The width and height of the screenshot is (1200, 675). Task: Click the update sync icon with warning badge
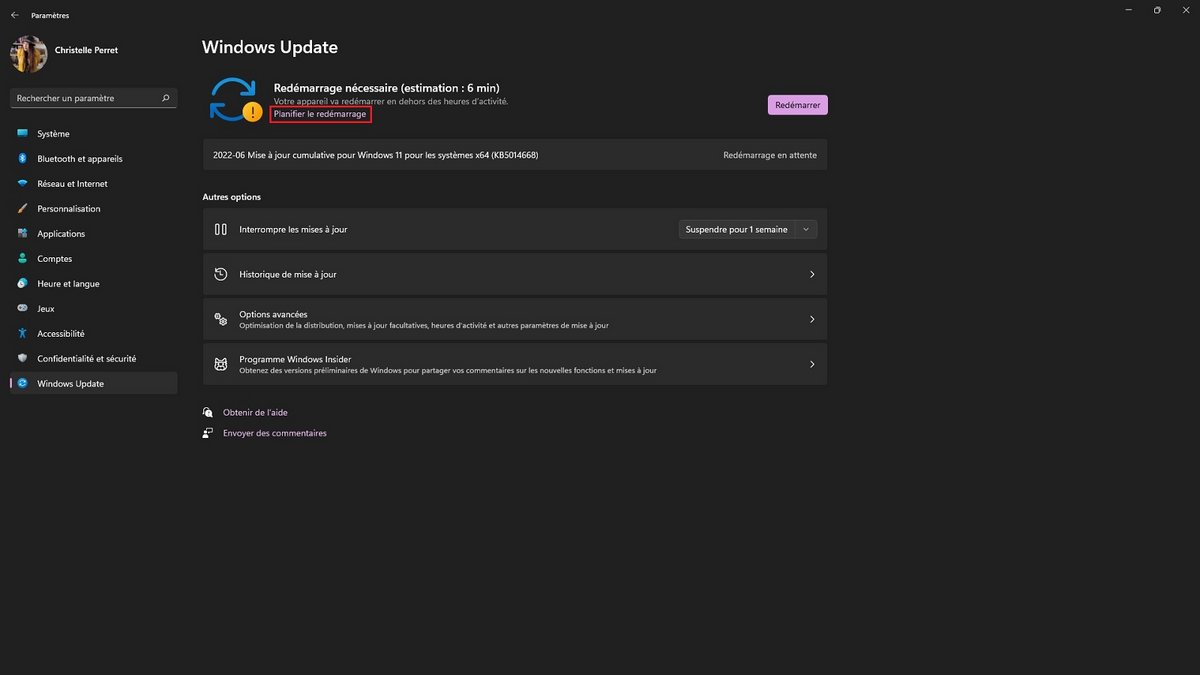click(234, 100)
